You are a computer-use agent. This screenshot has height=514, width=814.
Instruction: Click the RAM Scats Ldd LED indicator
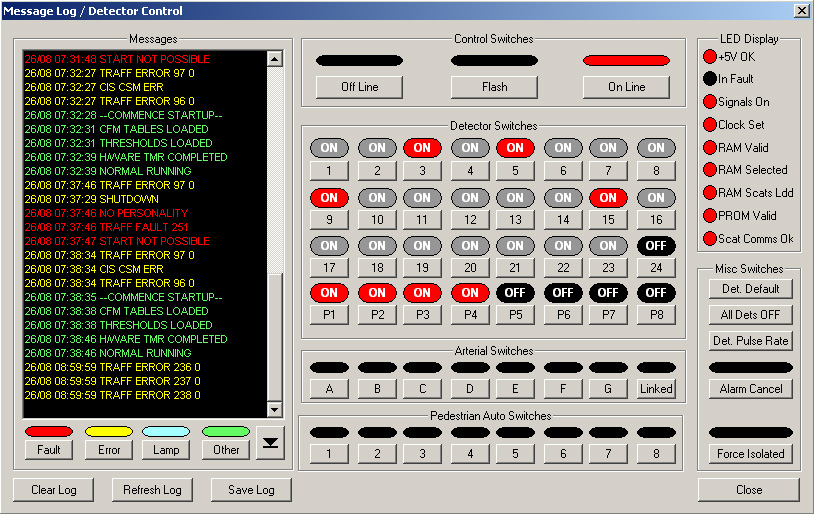710,193
